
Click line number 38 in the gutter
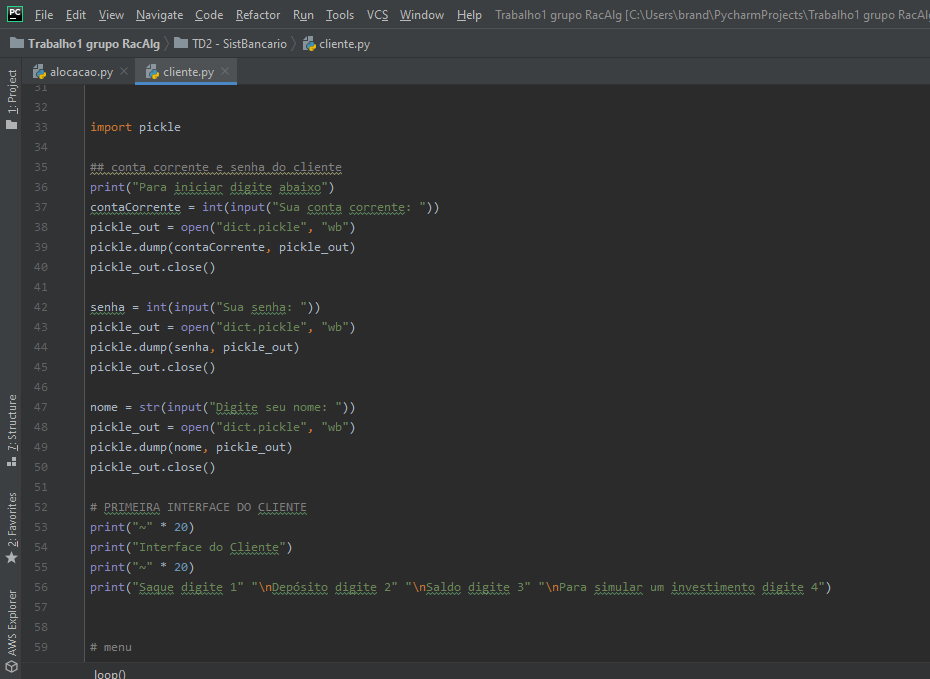tap(40, 227)
